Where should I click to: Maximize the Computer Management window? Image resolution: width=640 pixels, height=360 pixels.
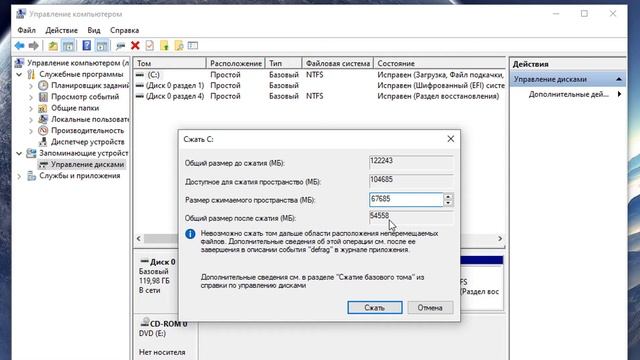pyautogui.click(x=584, y=14)
